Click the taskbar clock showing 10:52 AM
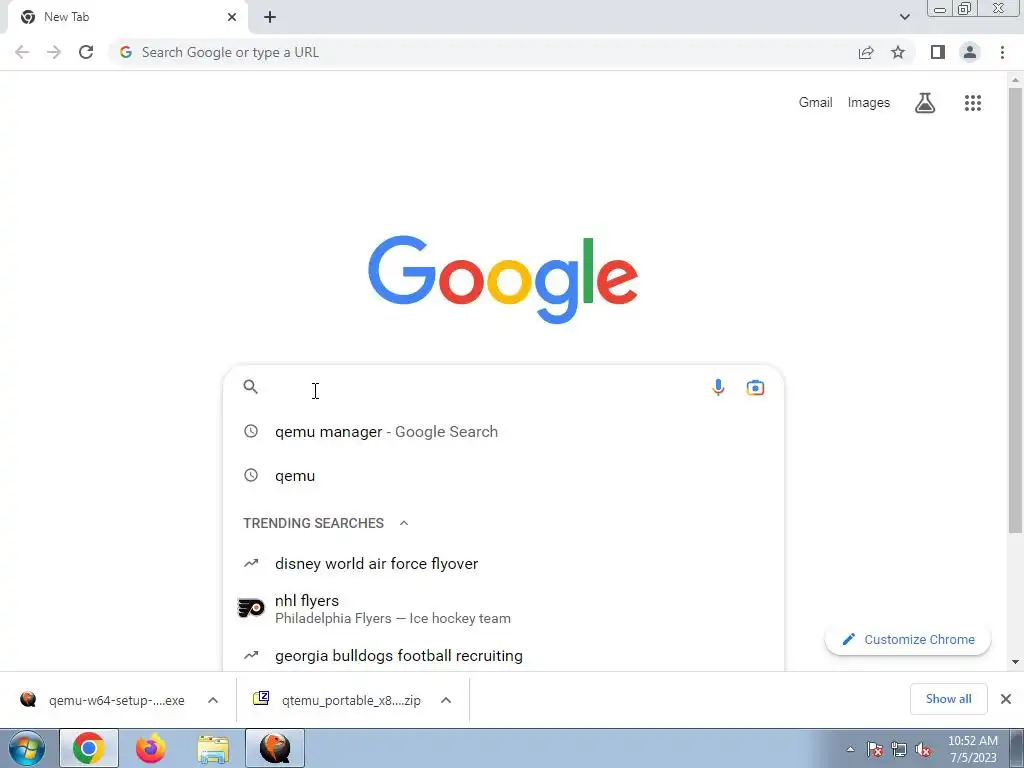Viewport: 1024px width, 768px height. point(973,749)
